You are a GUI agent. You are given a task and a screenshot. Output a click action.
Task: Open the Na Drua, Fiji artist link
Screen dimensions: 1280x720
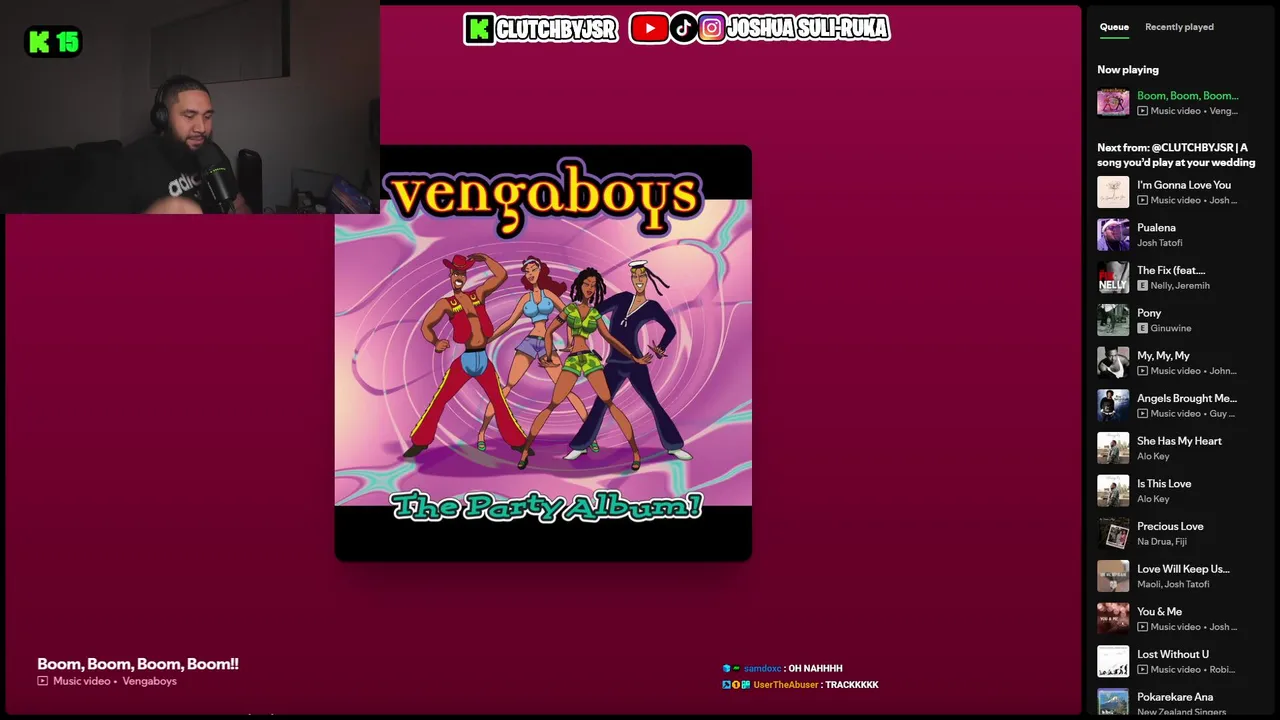click(x=1162, y=542)
